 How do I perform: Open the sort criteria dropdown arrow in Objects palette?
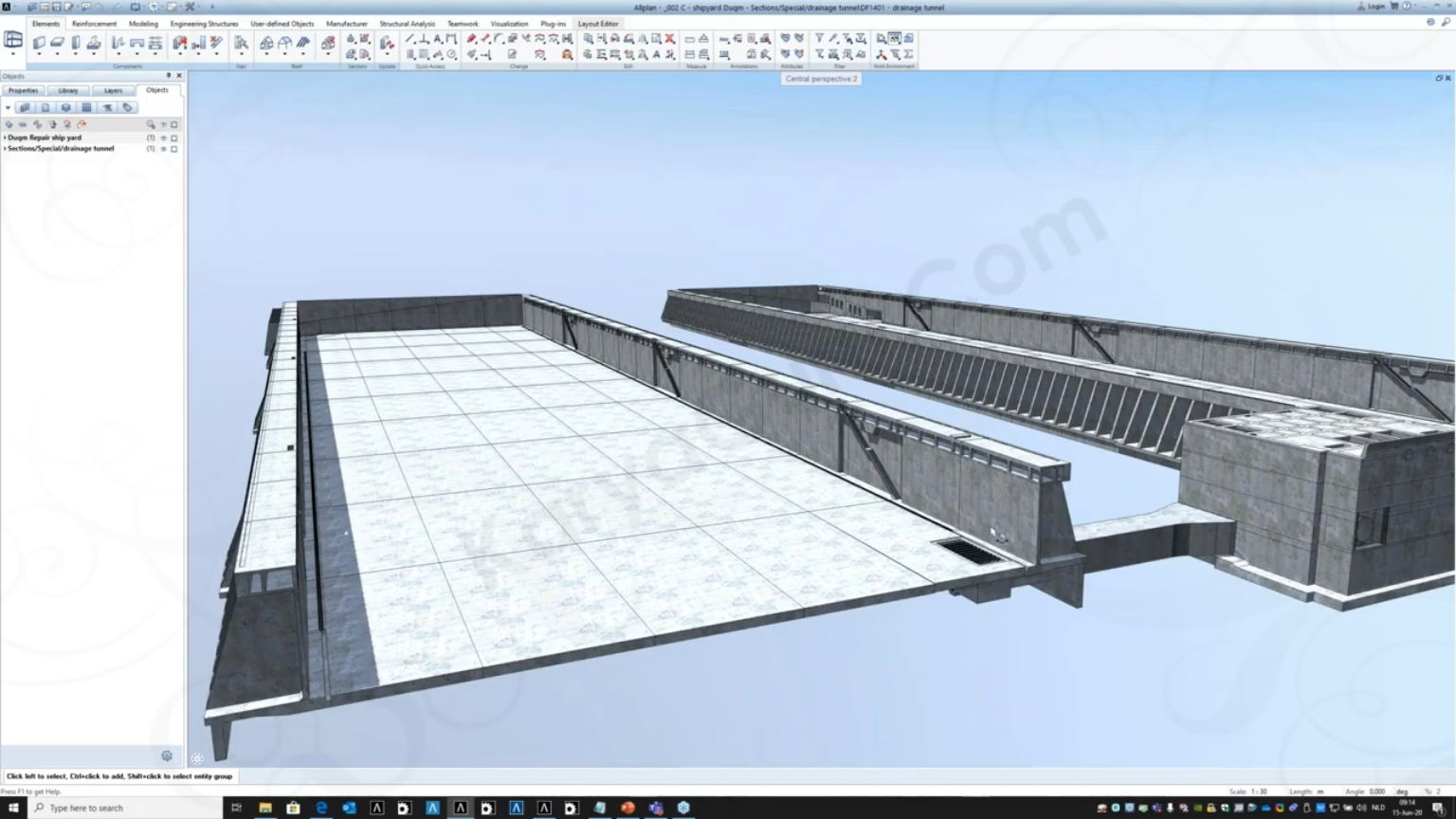coord(9,107)
